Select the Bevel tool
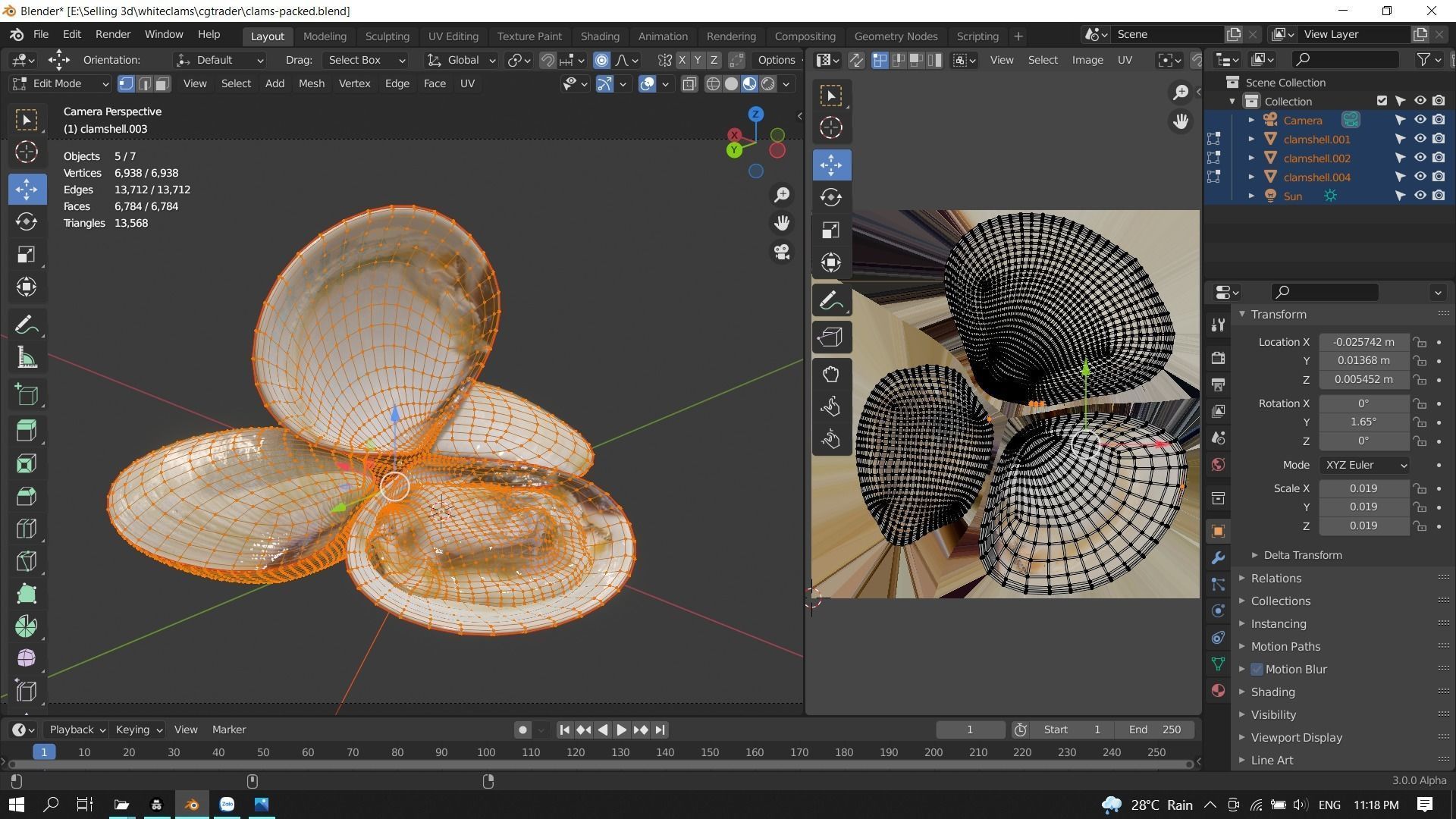Image resolution: width=1456 pixels, height=819 pixels. (x=27, y=496)
